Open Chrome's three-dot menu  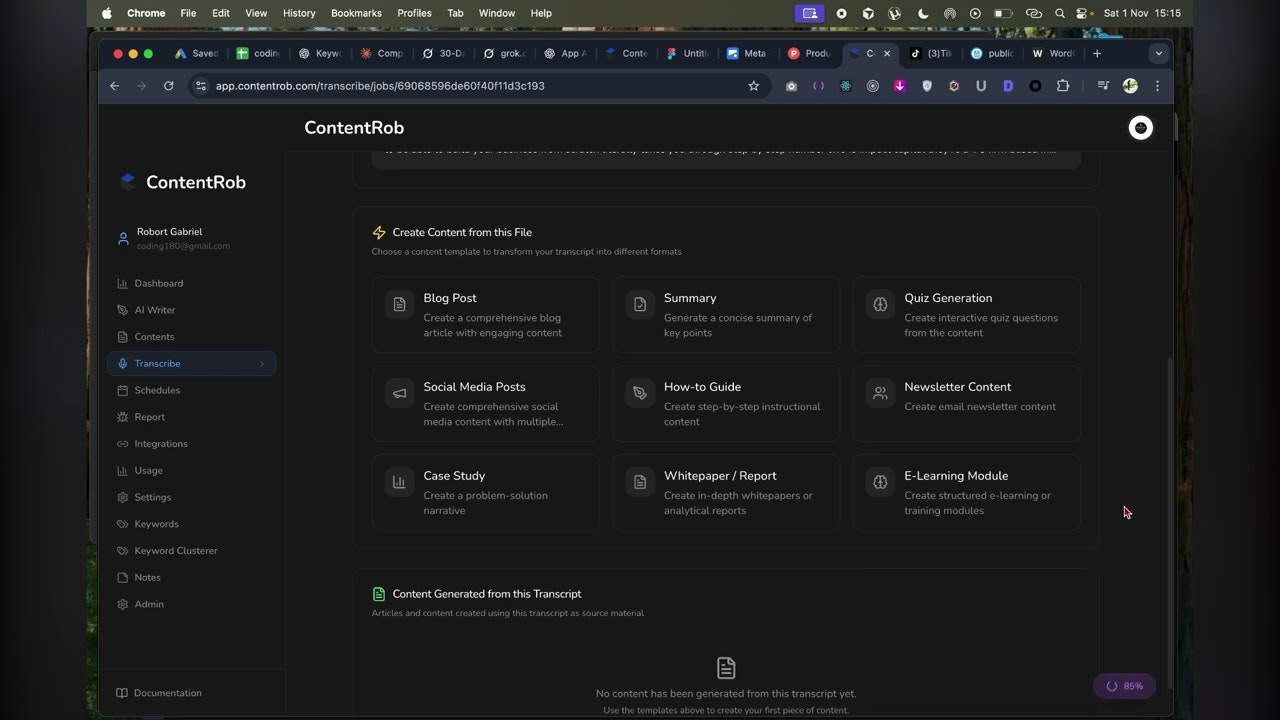point(1157,86)
